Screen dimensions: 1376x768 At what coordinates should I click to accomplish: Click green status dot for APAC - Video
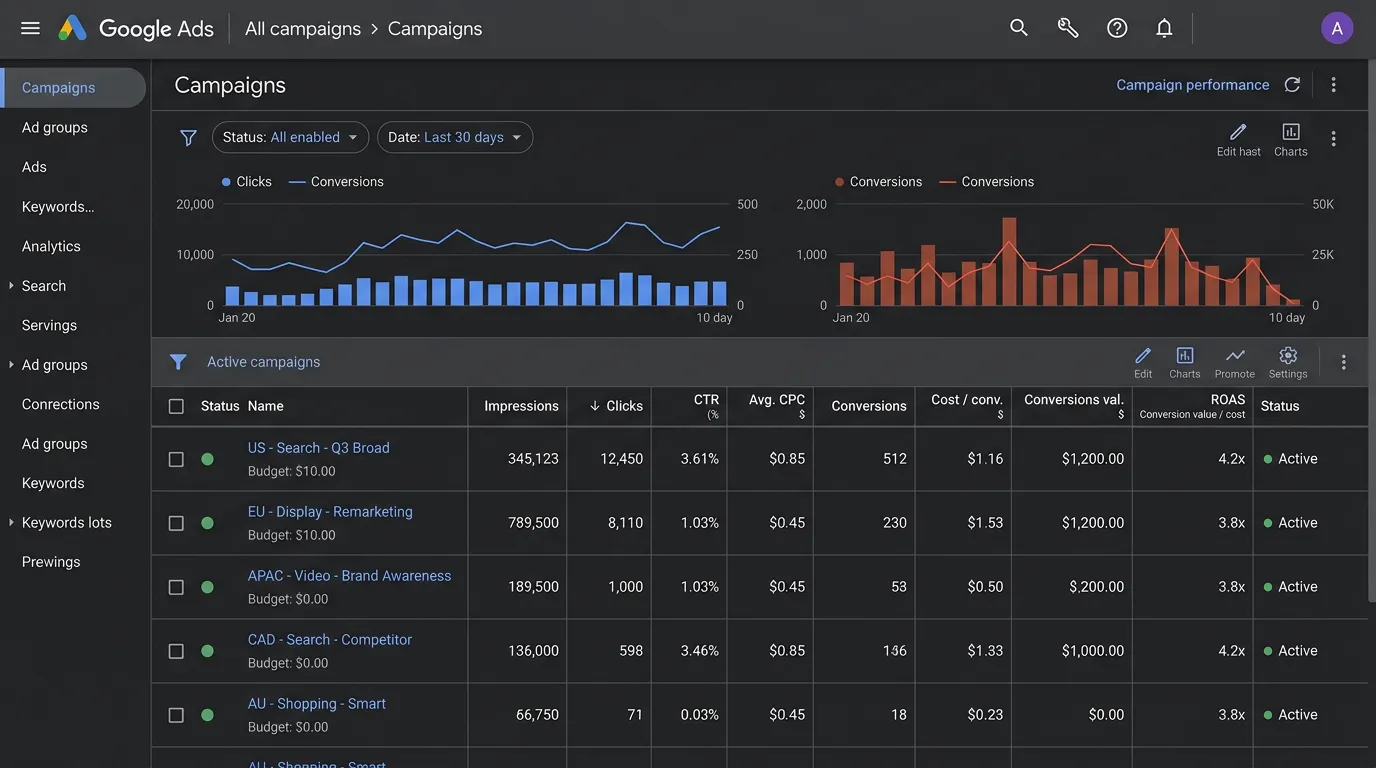point(207,587)
